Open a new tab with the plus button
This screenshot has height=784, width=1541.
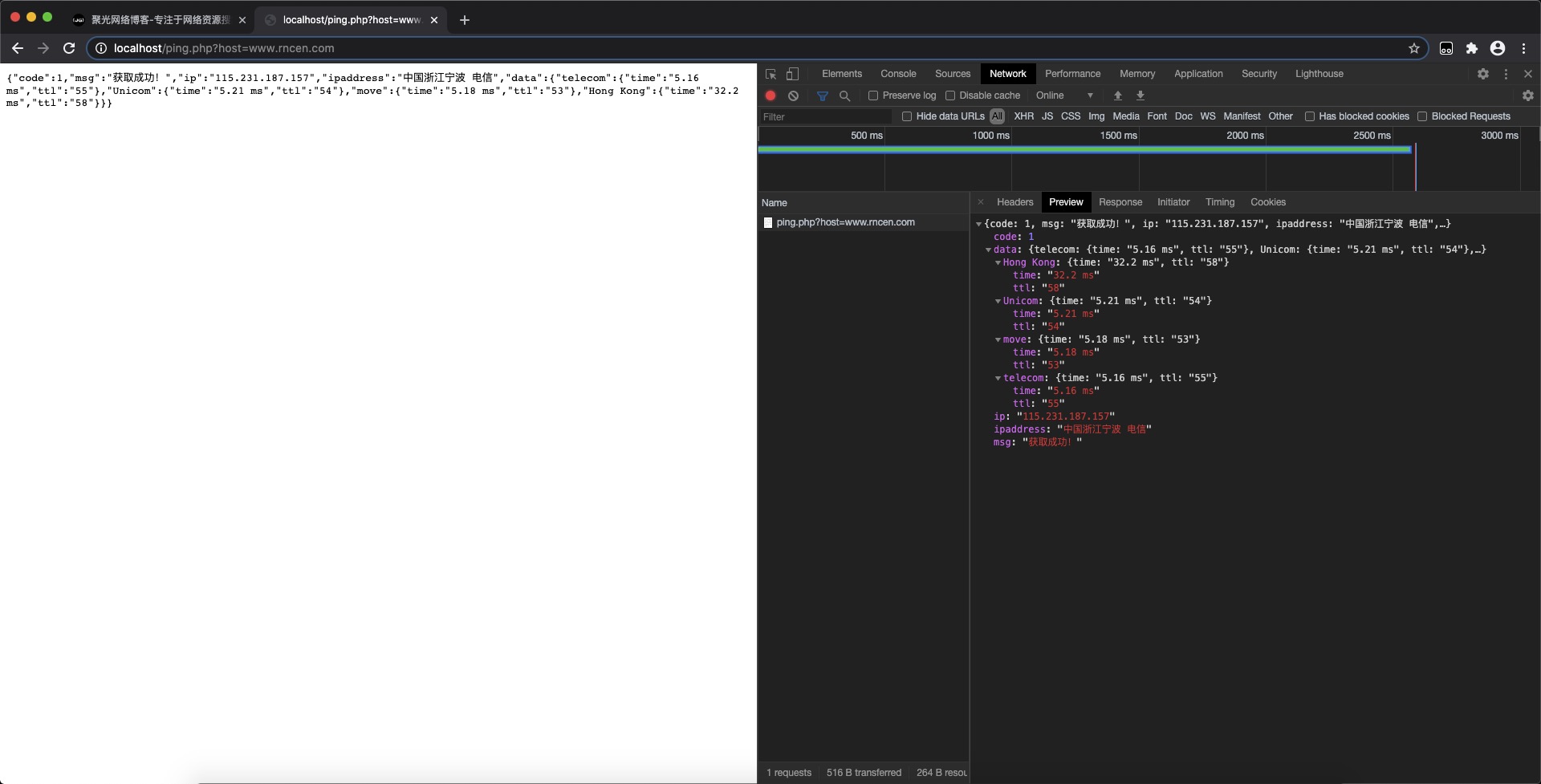pos(465,20)
